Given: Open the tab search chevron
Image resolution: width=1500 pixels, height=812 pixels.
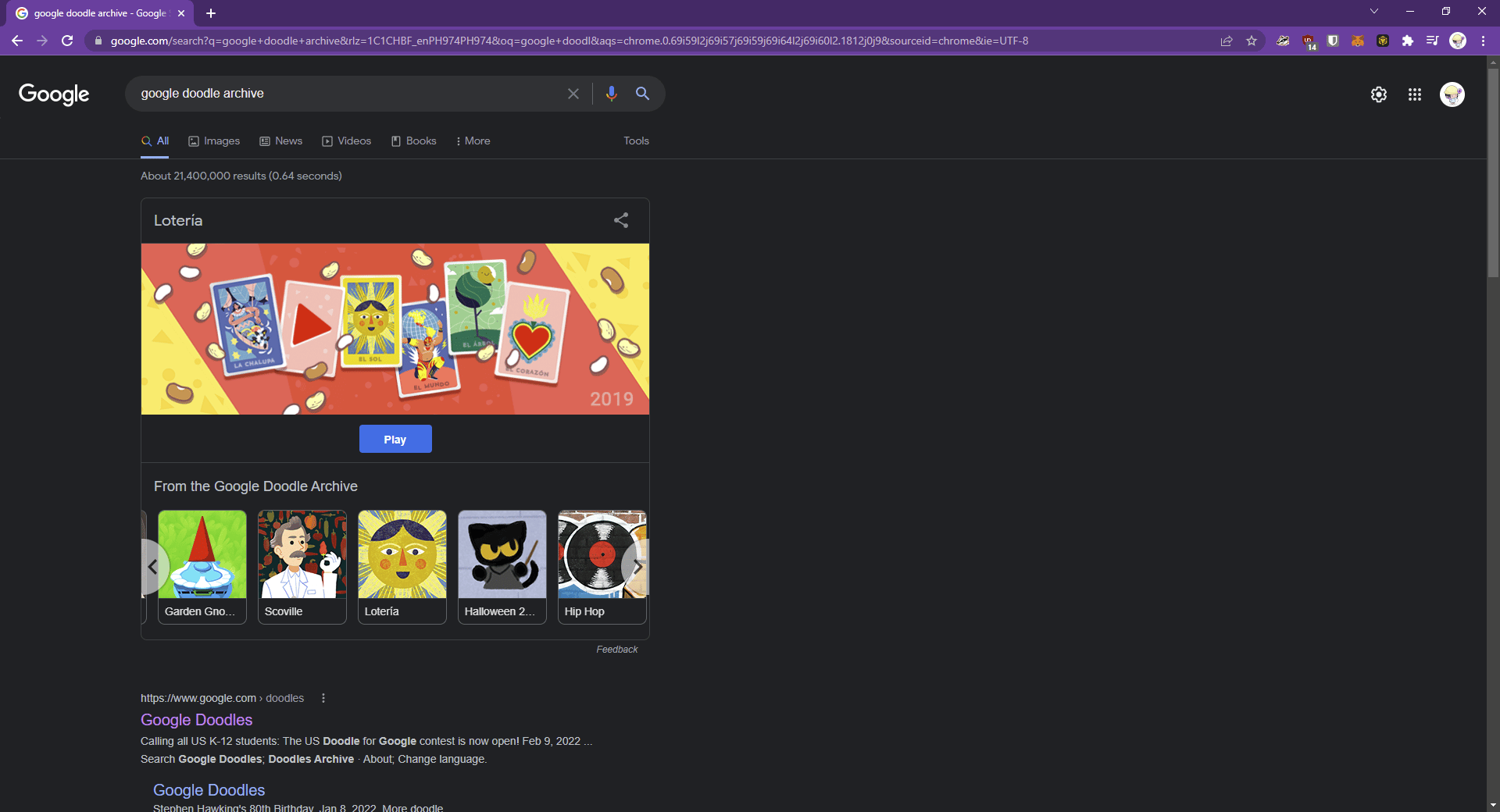Looking at the screenshot, I should [1374, 11].
